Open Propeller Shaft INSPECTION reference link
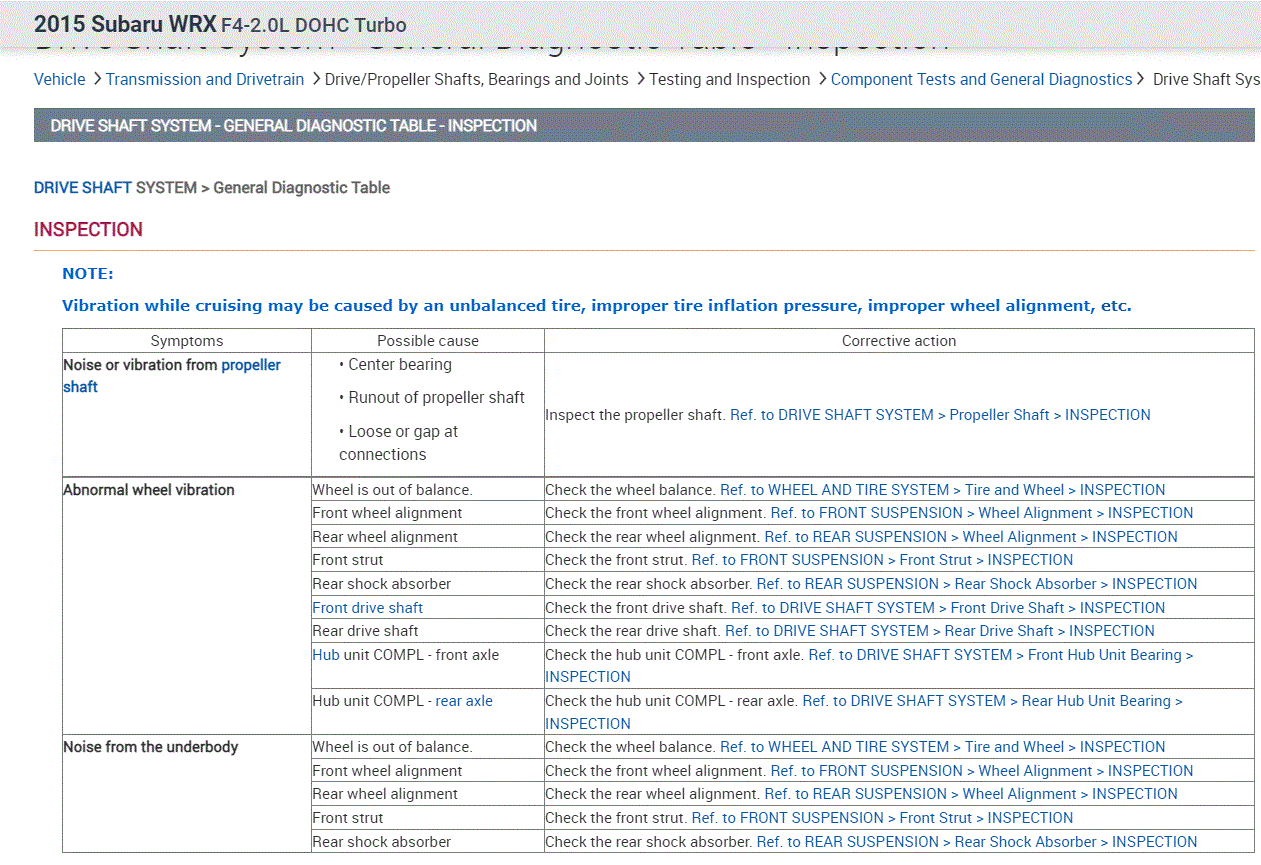 tap(940, 414)
